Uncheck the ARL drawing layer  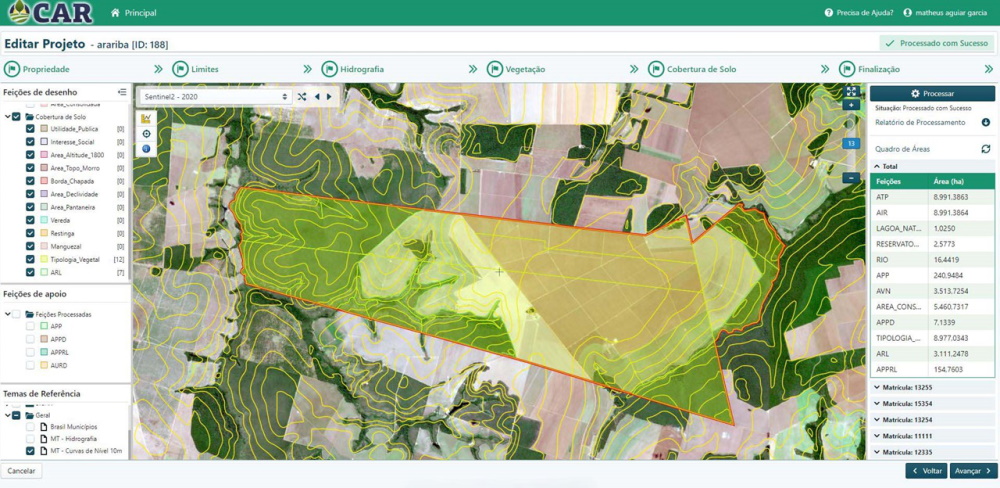pyautogui.click(x=30, y=272)
